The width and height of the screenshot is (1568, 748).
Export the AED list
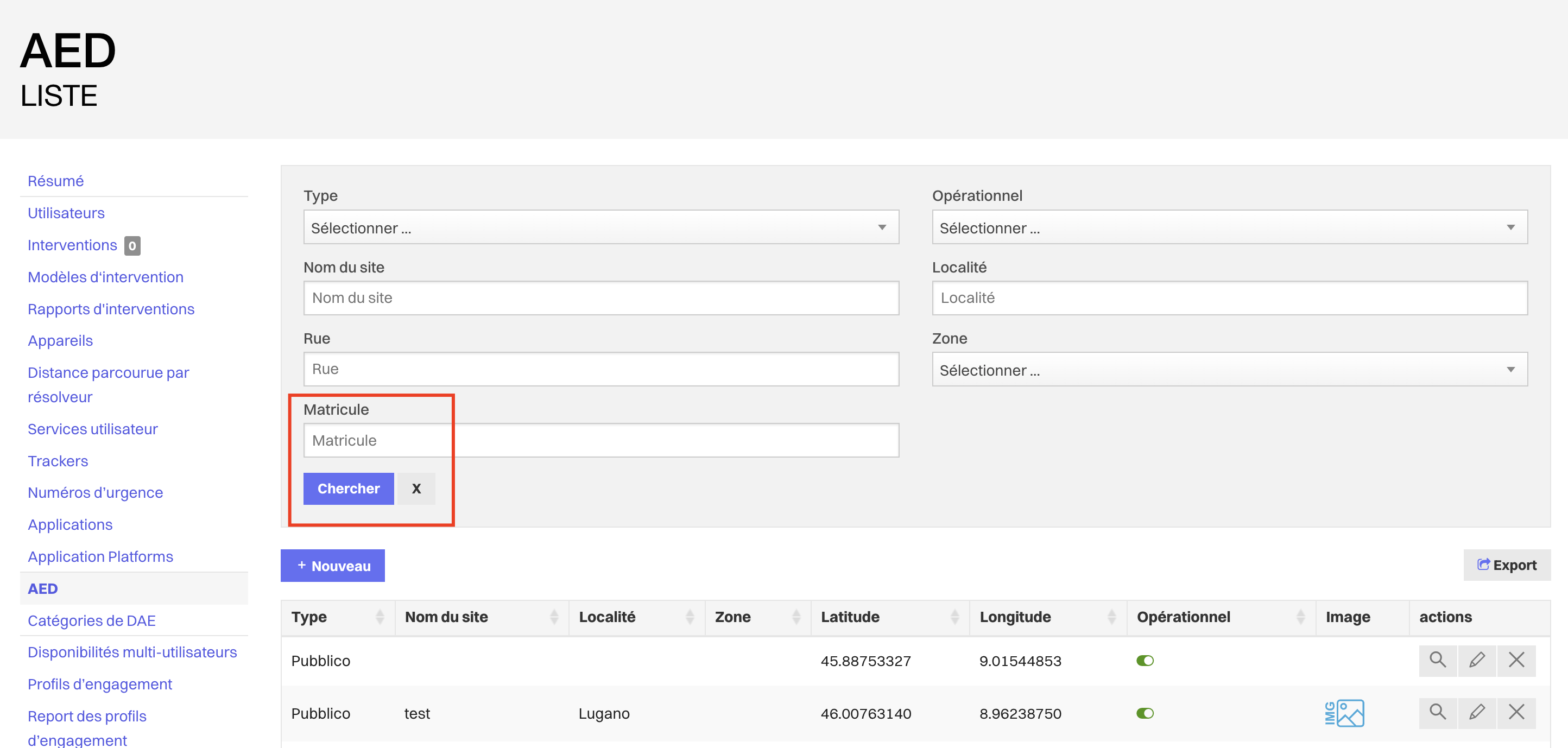[1507, 566]
